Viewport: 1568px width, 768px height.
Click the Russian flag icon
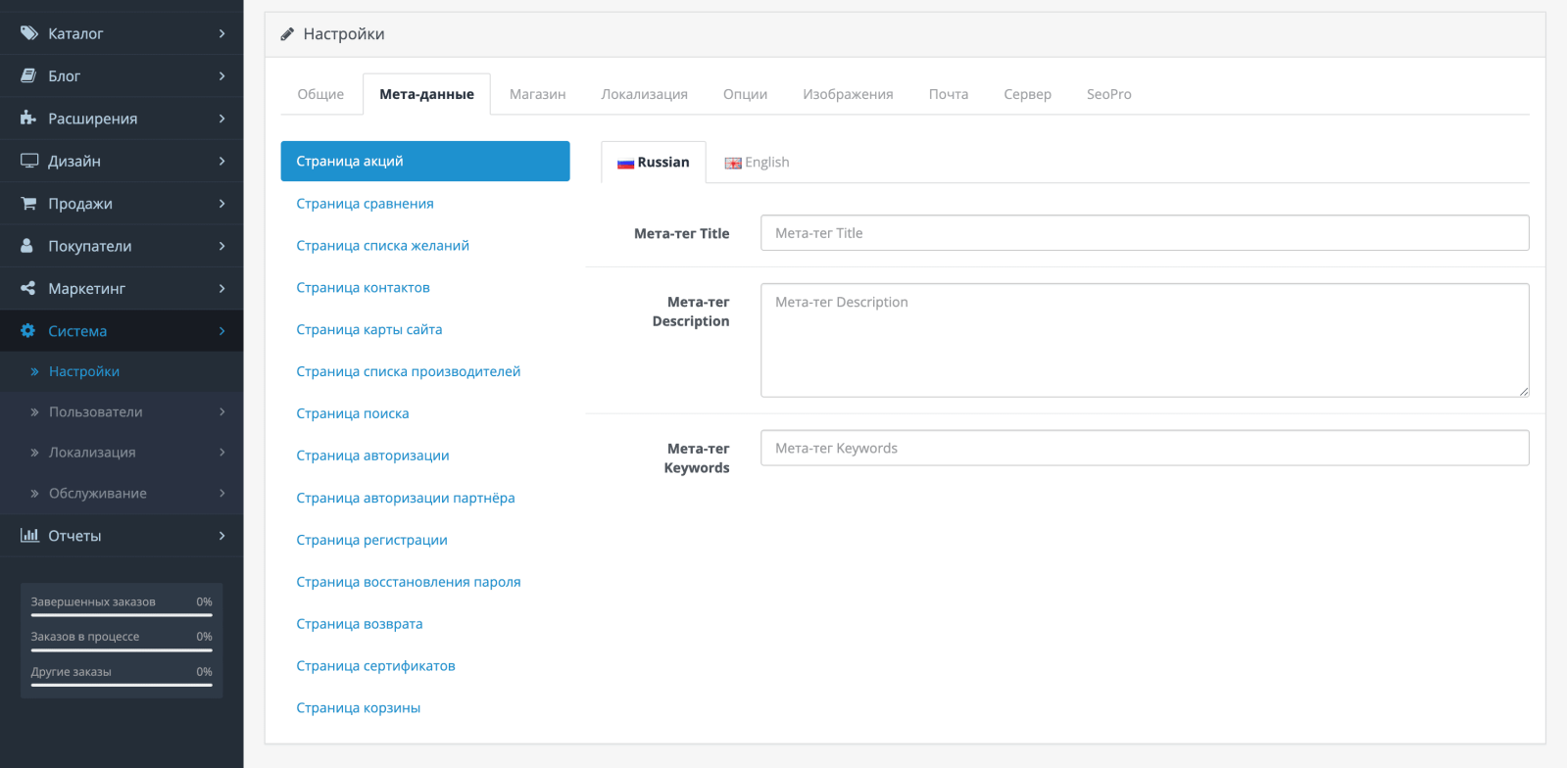(625, 164)
